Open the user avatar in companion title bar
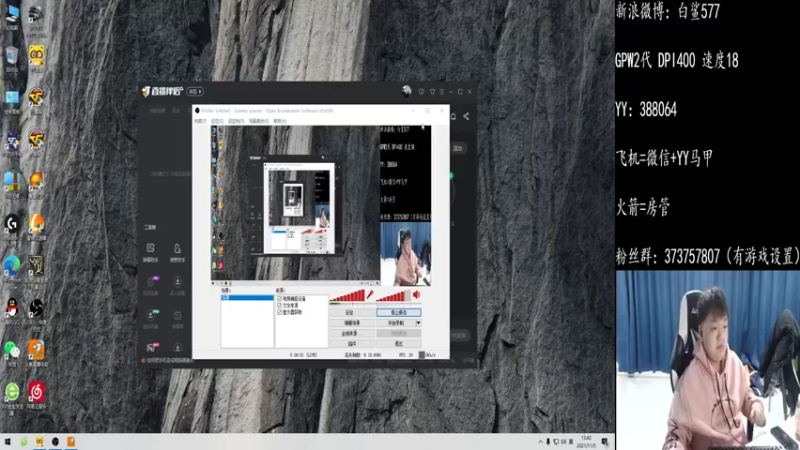800x450 pixels. [406, 91]
